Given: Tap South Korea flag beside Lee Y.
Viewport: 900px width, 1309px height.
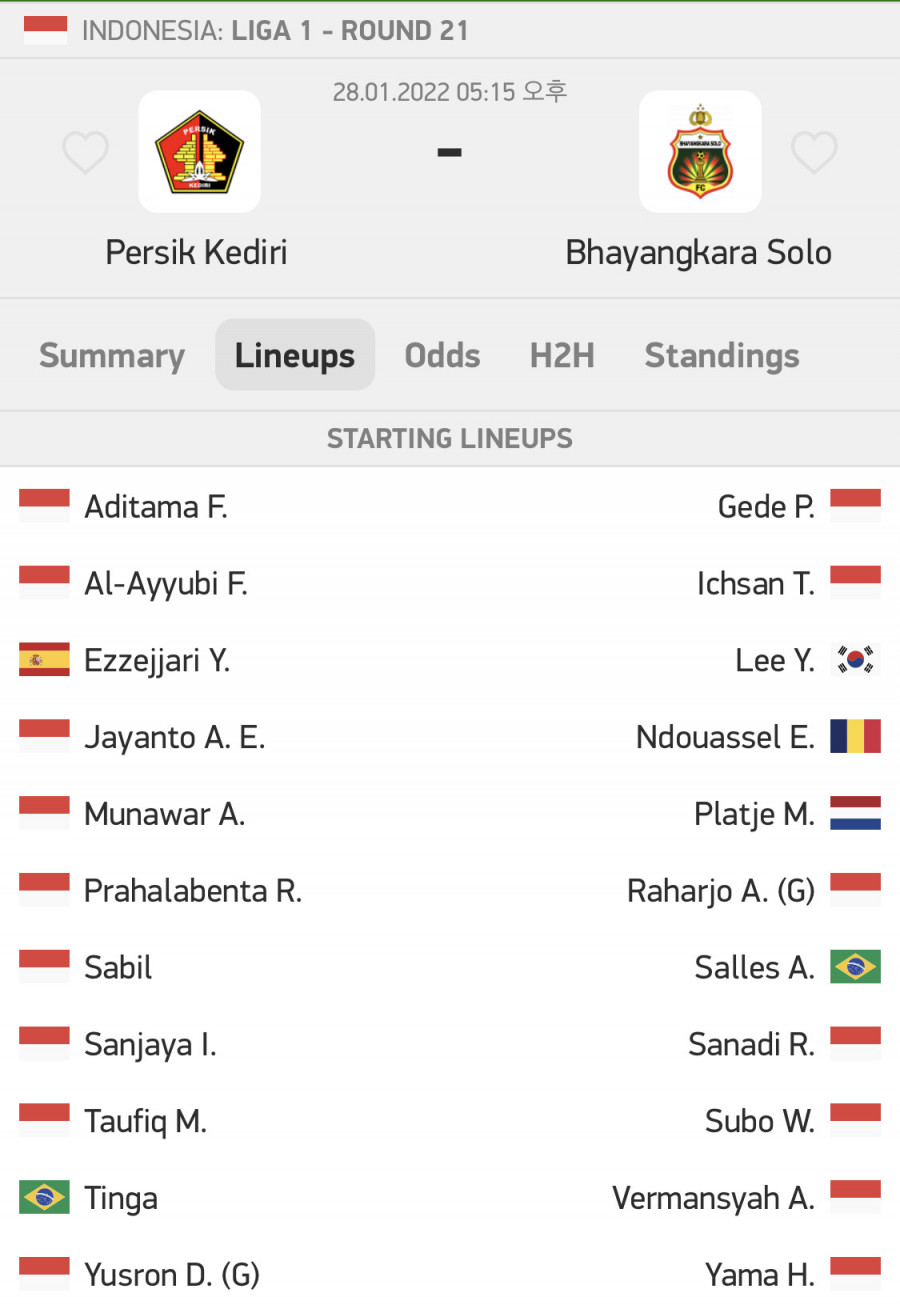Looking at the screenshot, I should tap(855, 660).
